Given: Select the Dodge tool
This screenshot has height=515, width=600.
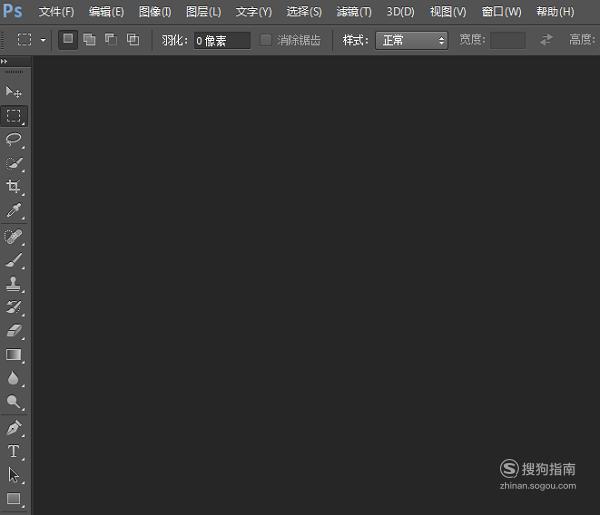Looking at the screenshot, I should click(x=14, y=402).
